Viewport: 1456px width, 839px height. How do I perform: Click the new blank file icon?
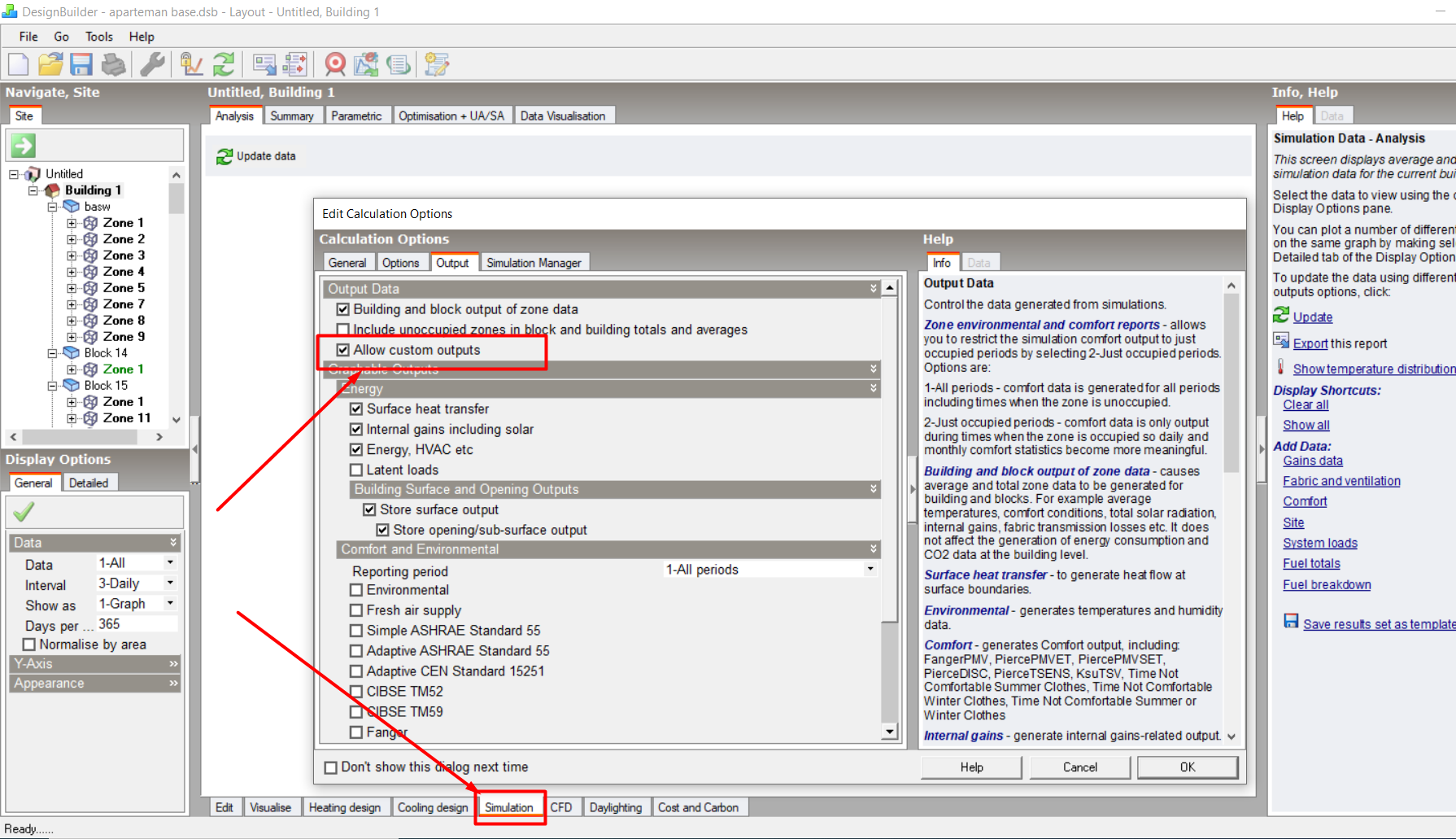coord(19,64)
